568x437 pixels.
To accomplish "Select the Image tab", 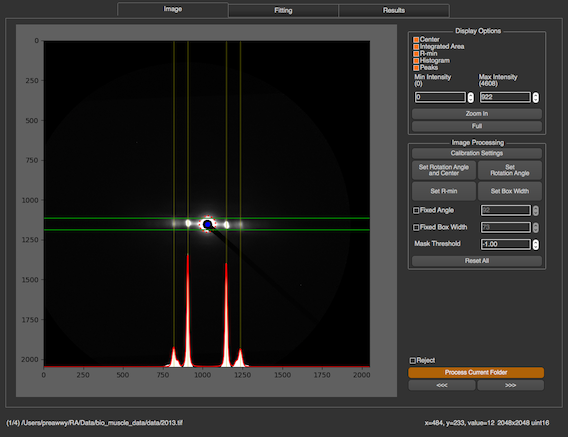I will click(x=173, y=9).
